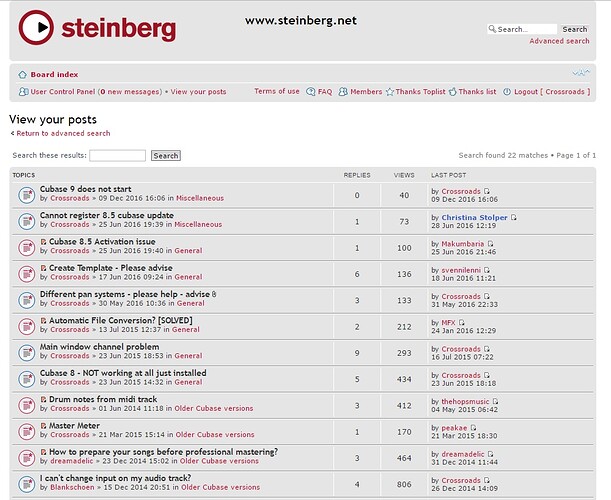Open Board index home icon

click(x=22, y=74)
